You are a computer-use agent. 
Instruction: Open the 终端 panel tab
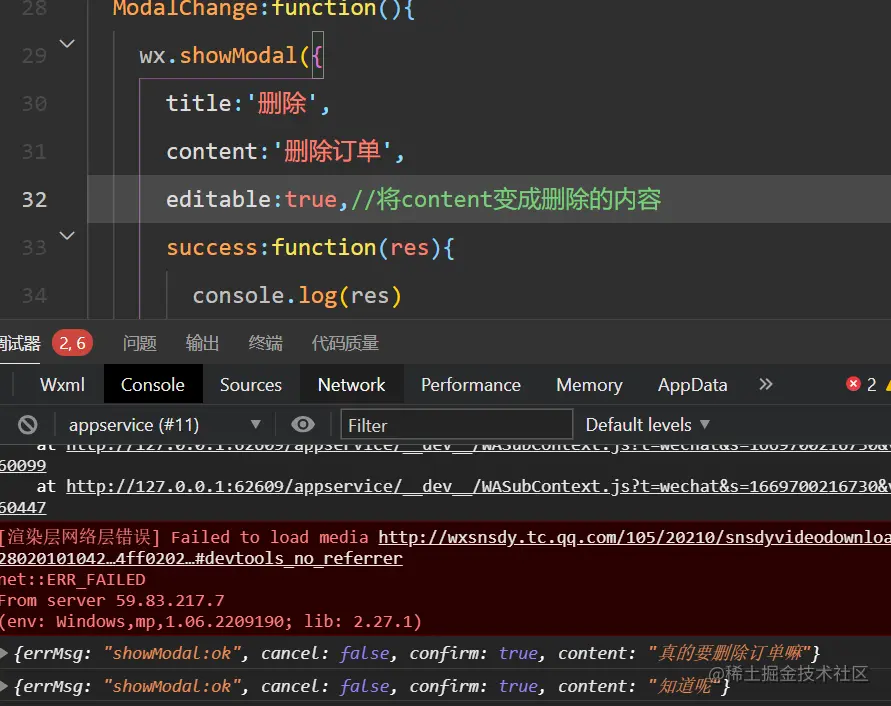pos(265,343)
